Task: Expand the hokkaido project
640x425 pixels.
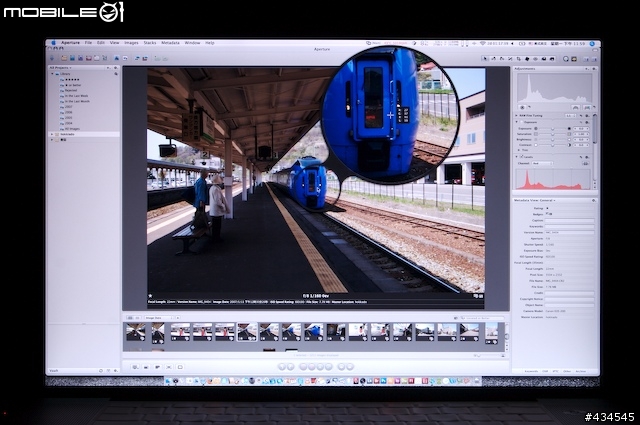Action: click(52, 134)
